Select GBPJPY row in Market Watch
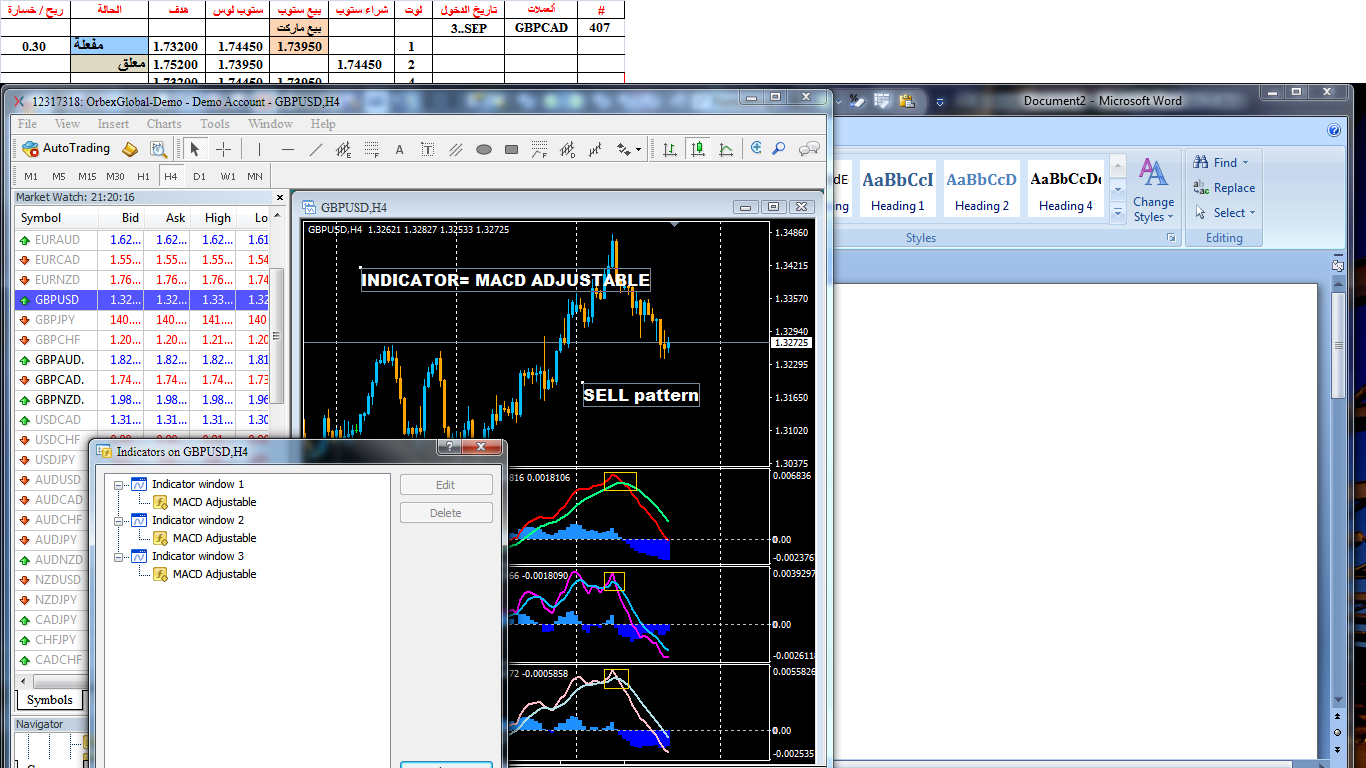 56,320
